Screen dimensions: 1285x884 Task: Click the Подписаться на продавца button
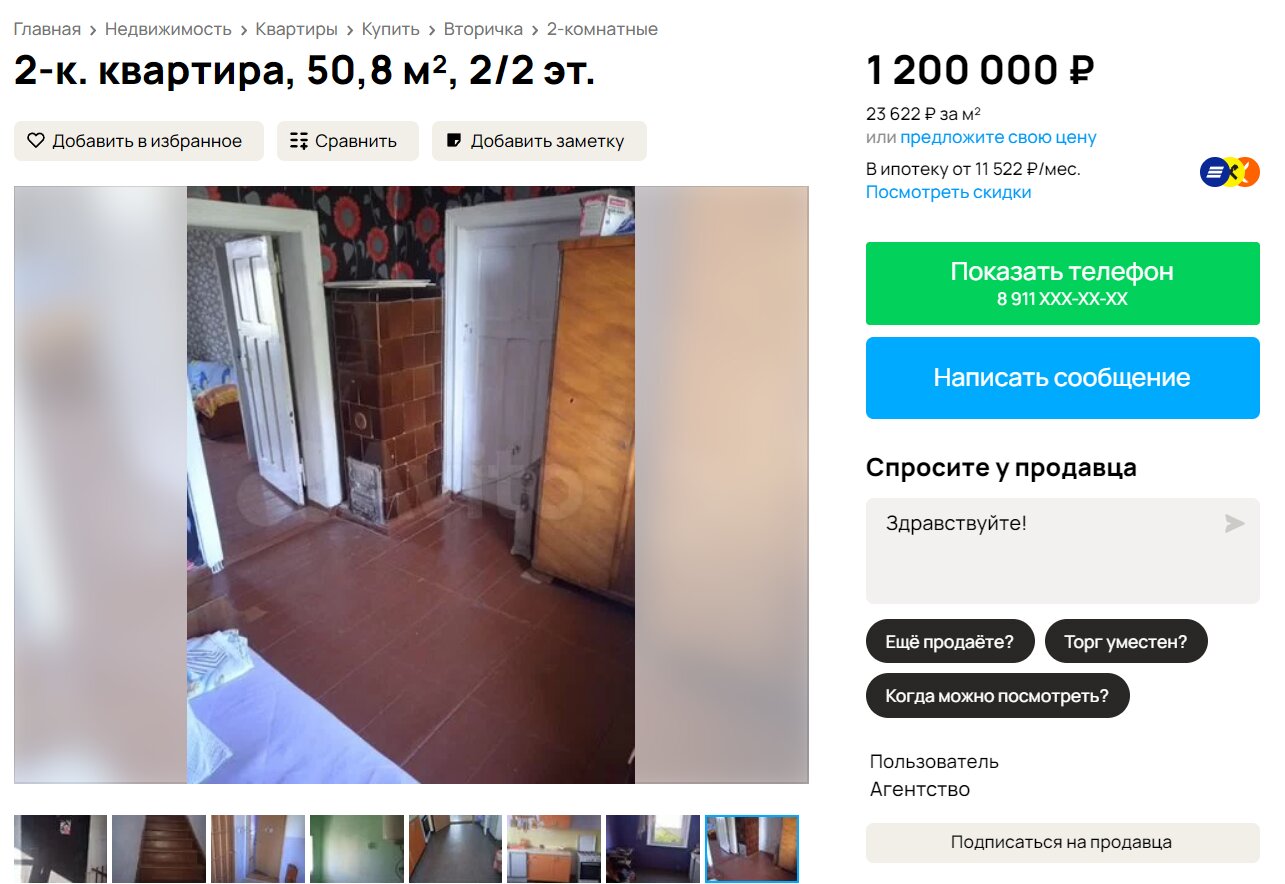[x=1062, y=842]
